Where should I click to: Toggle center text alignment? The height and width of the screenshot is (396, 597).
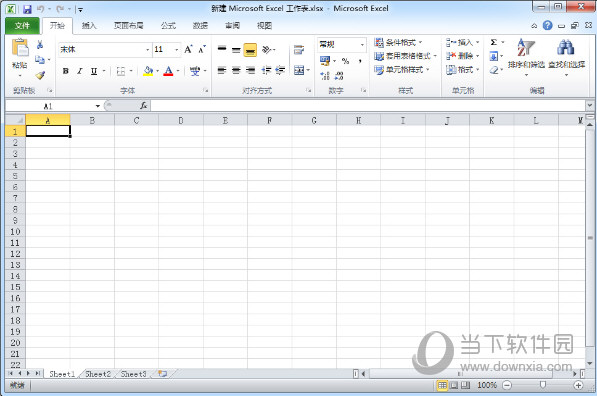(x=236, y=70)
